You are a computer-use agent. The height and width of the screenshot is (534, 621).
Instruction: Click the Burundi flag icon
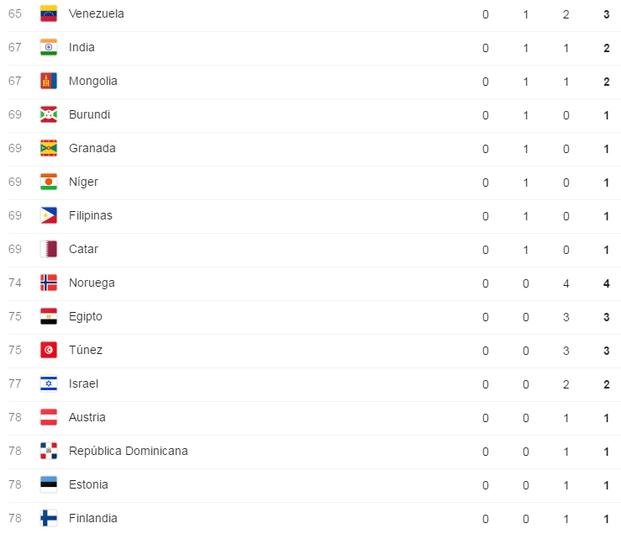[49, 115]
